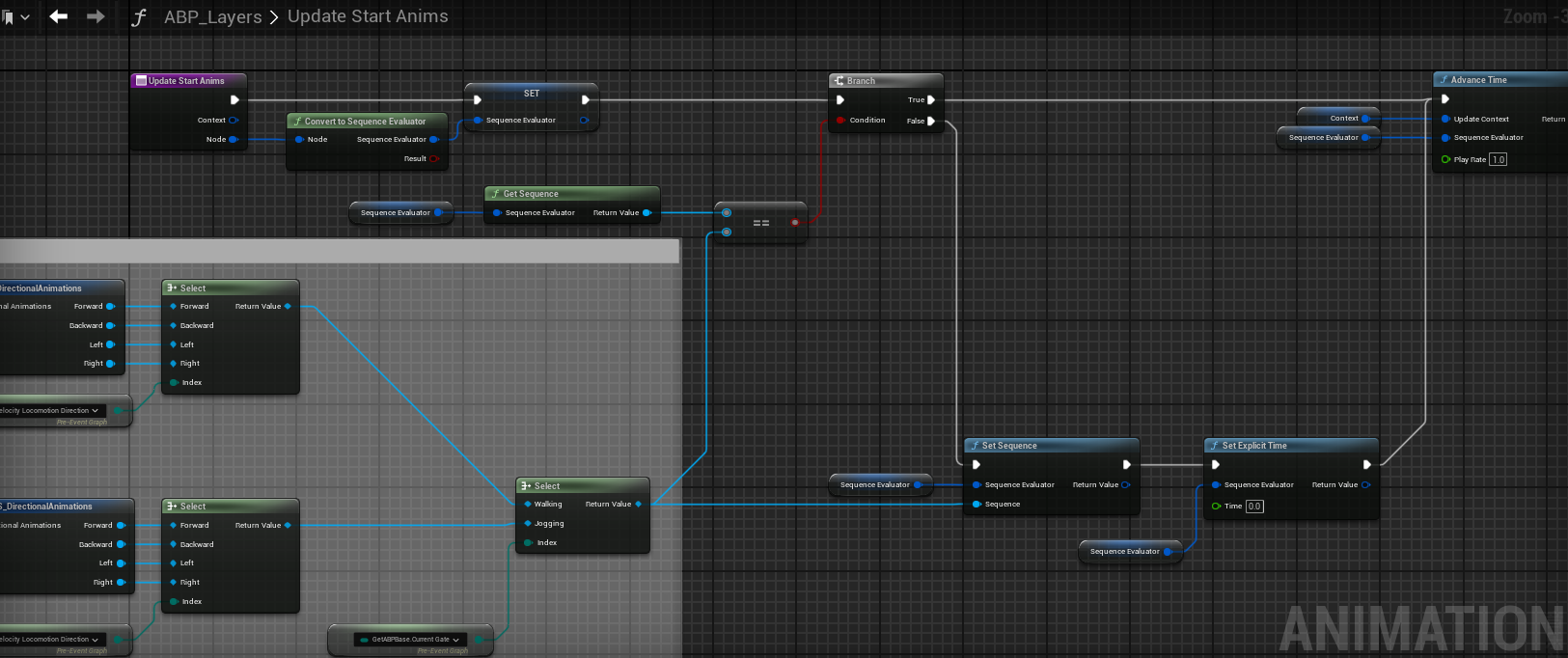Open the GetABPBase.Current Gate dropdown
The image size is (1568, 658).
click(x=411, y=639)
